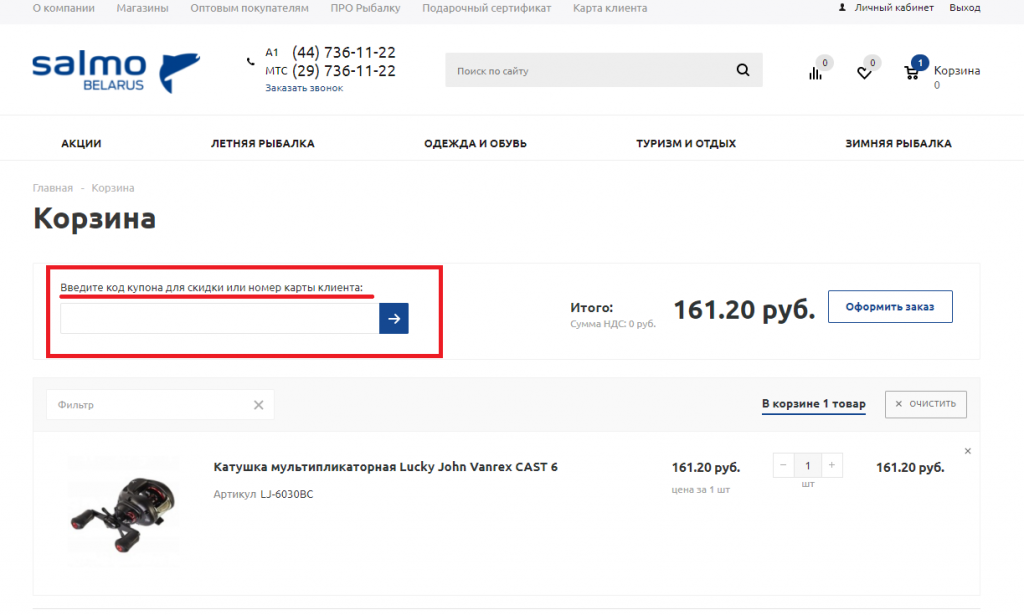Open the ПРО Рыбалку link
This screenshot has height=615, width=1024.
tap(365, 8)
